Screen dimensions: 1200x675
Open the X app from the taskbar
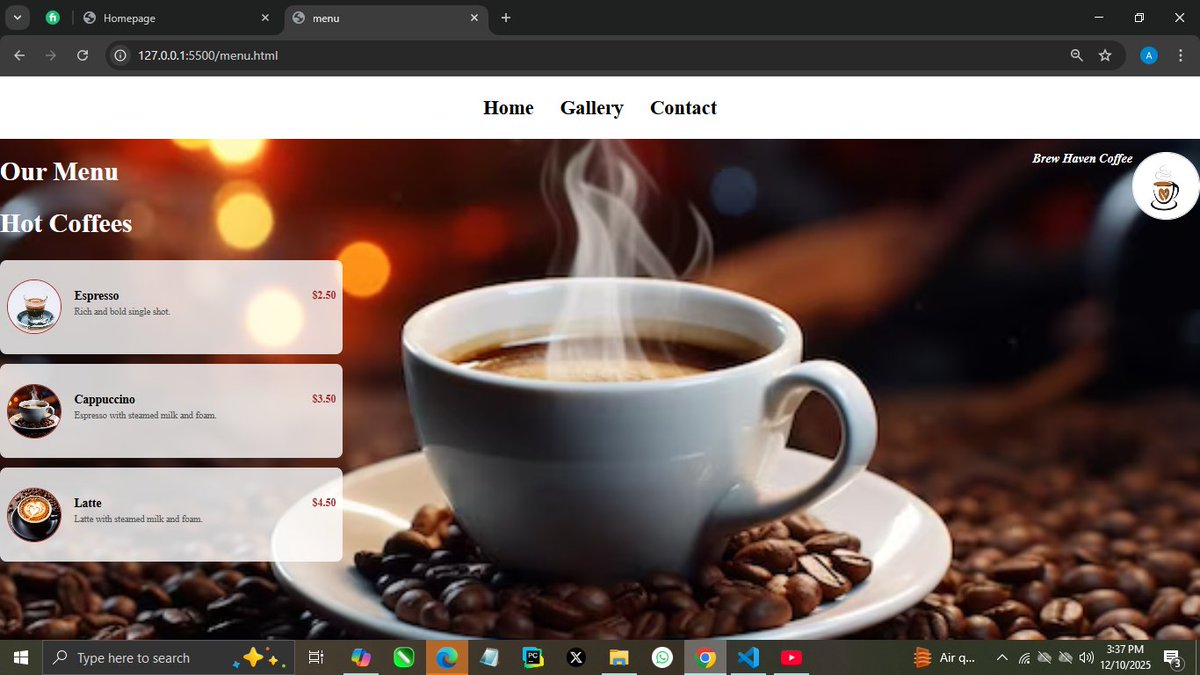pos(576,657)
